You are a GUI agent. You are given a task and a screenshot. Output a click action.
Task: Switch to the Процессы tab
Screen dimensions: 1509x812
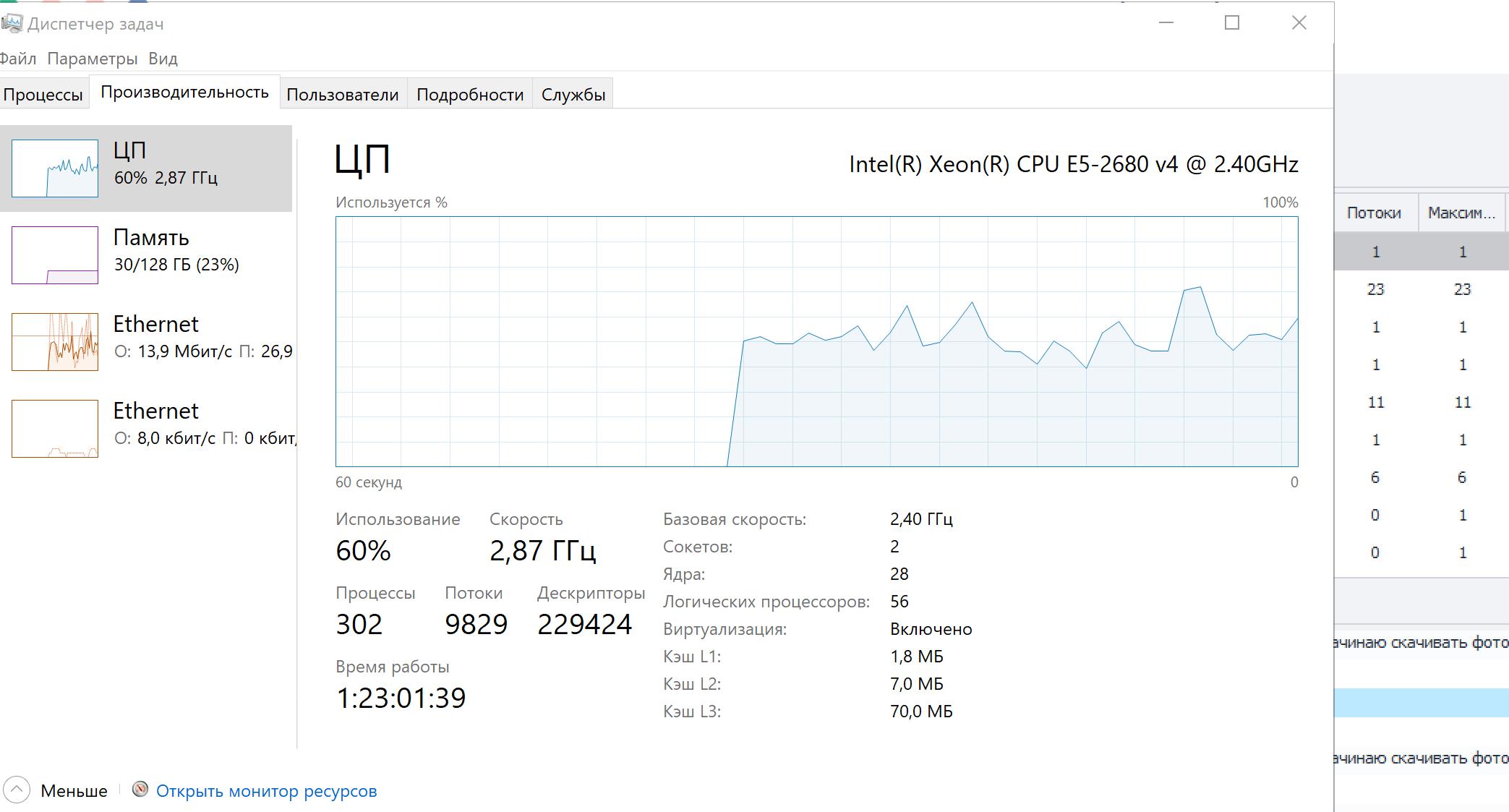(43, 95)
